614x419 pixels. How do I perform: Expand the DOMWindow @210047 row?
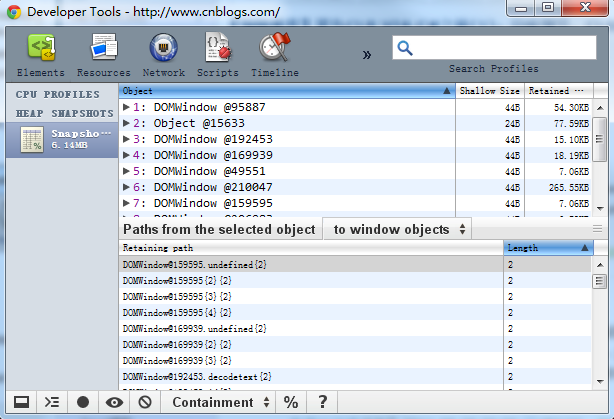(x=126, y=187)
